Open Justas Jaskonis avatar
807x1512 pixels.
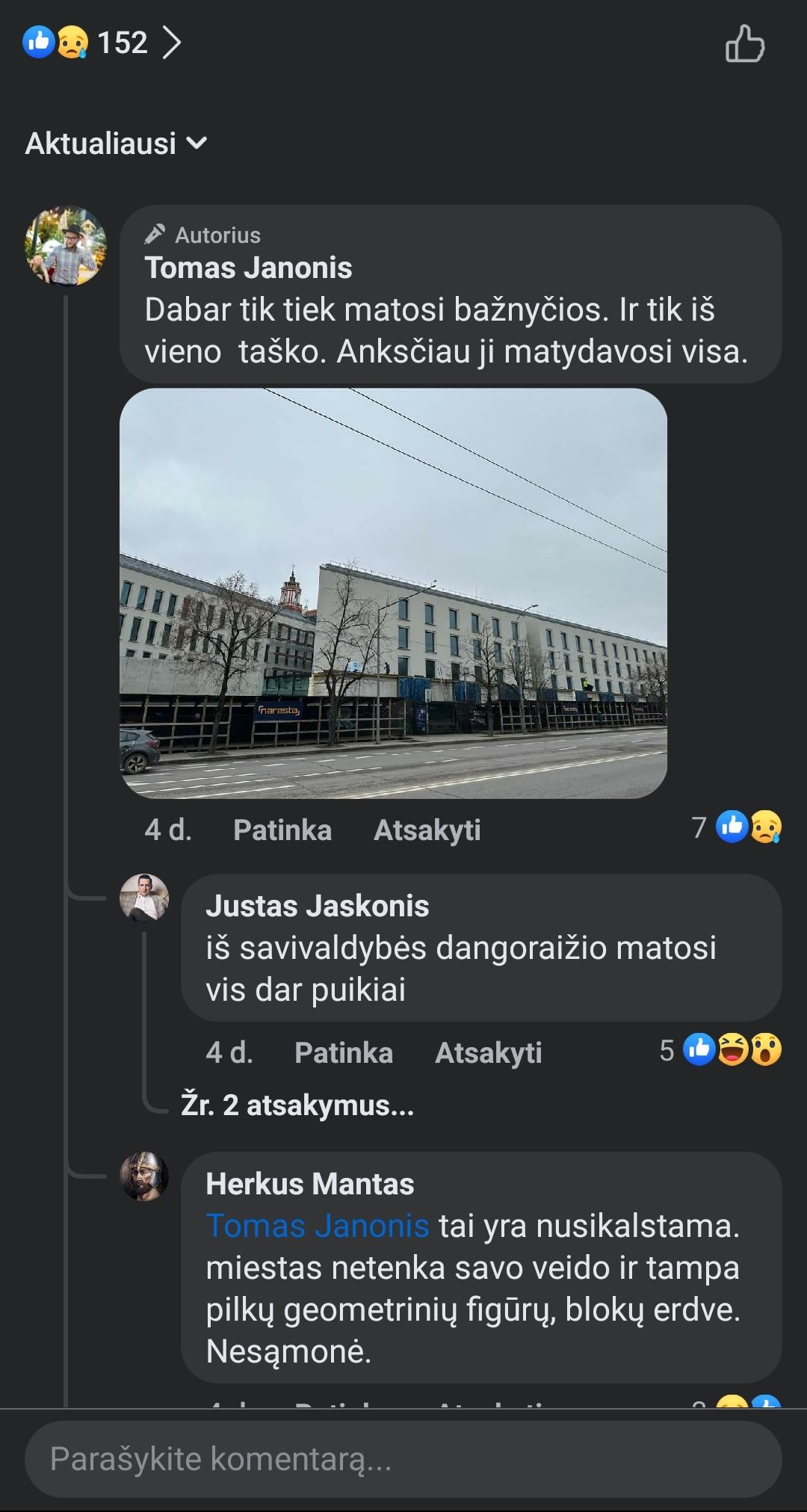point(144,898)
